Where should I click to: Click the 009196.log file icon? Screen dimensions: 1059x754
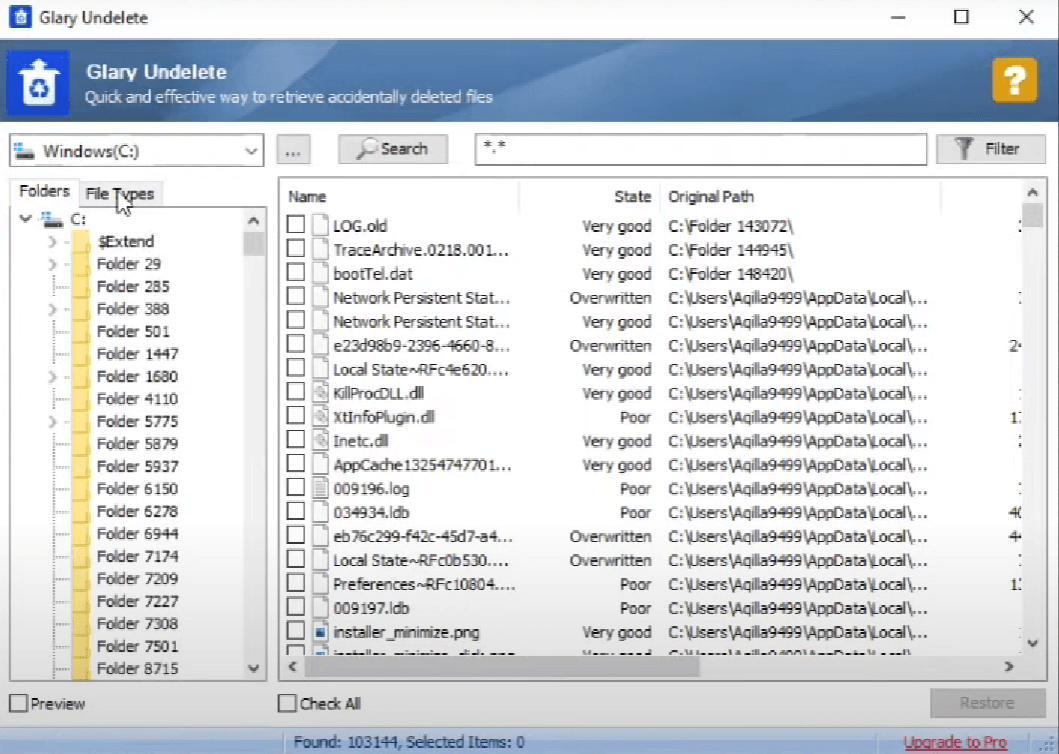(320, 489)
